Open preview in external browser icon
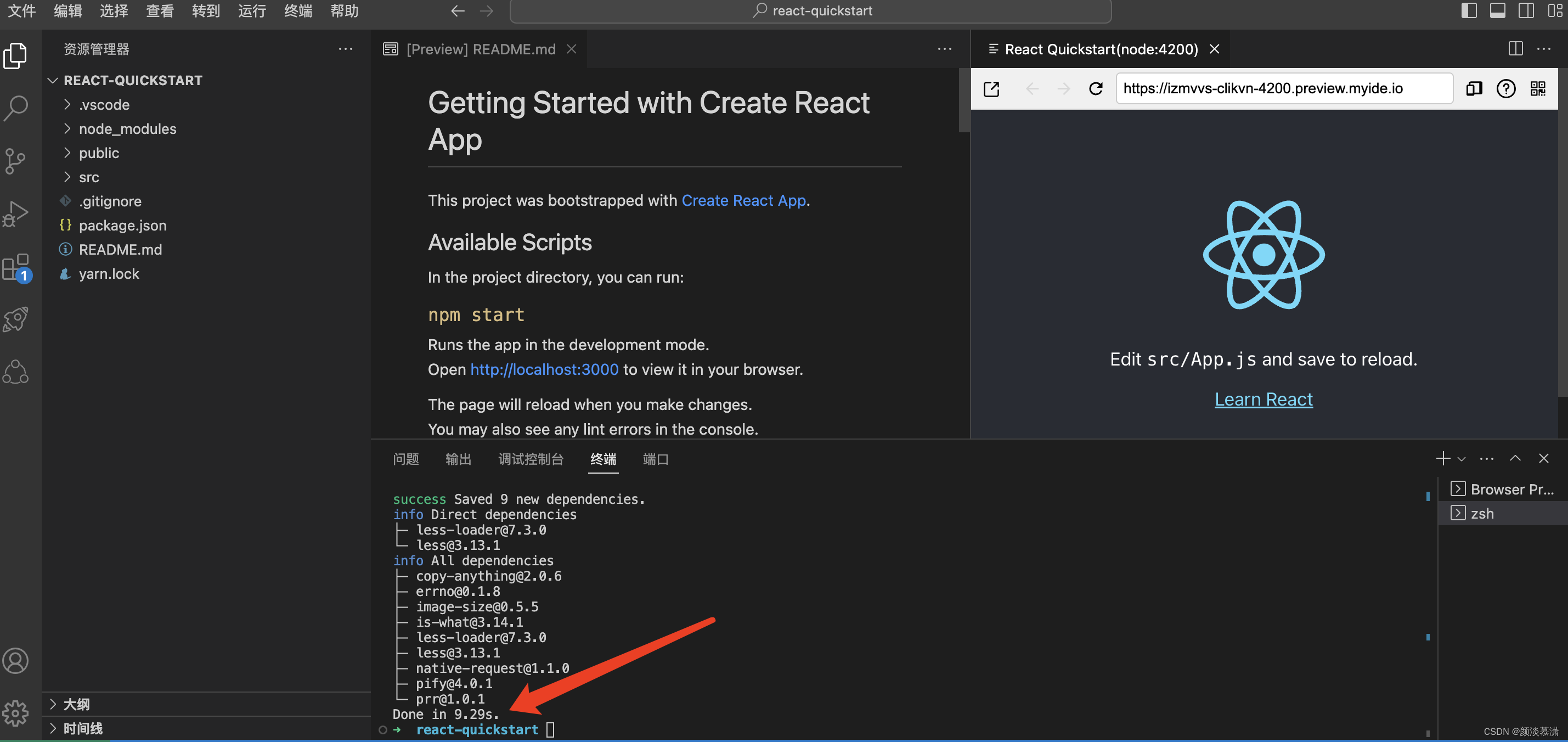1568x742 pixels. pos(991,89)
